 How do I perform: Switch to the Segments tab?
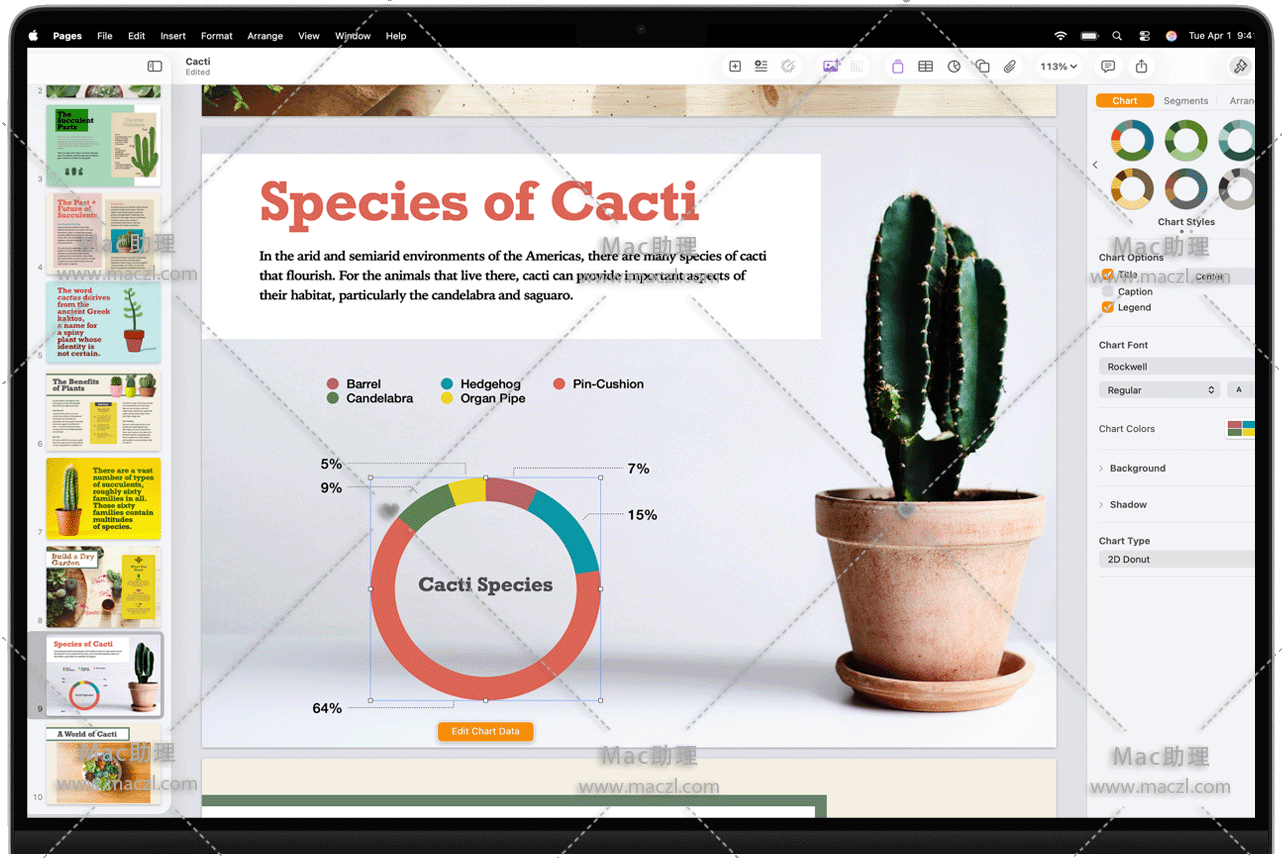[x=1186, y=101]
